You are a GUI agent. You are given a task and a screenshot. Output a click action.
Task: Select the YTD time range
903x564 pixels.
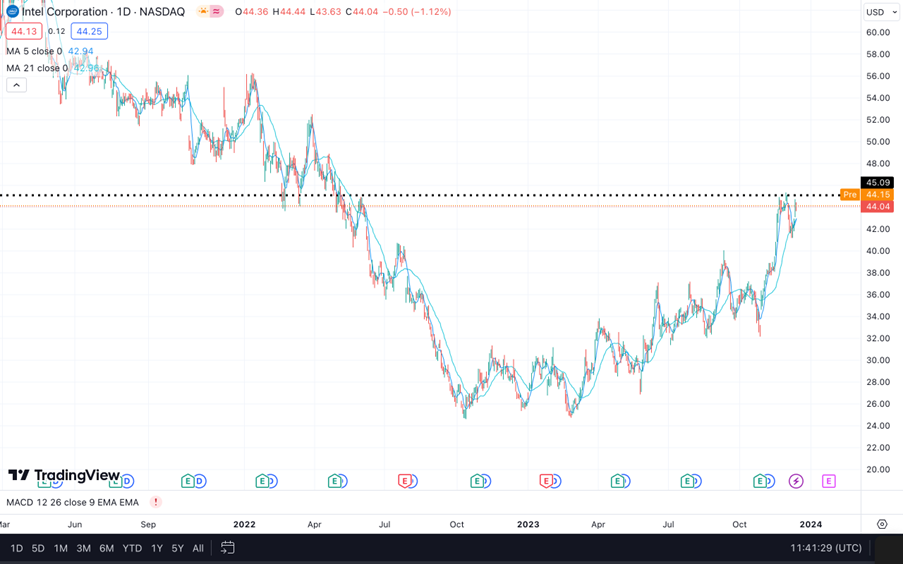click(132, 548)
